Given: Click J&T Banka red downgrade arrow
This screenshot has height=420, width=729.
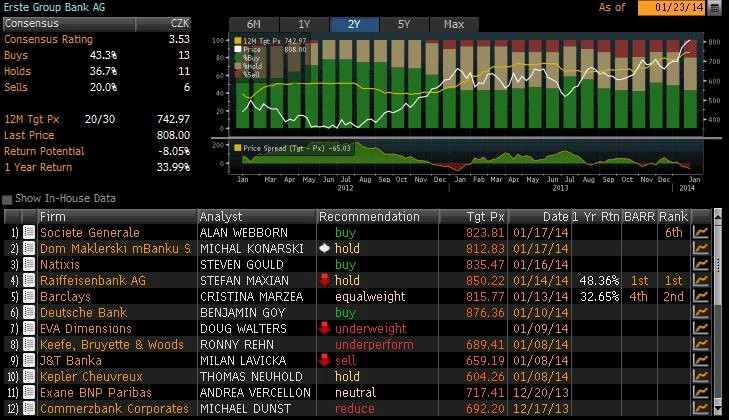Looking at the screenshot, I should pyautogui.click(x=324, y=360).
